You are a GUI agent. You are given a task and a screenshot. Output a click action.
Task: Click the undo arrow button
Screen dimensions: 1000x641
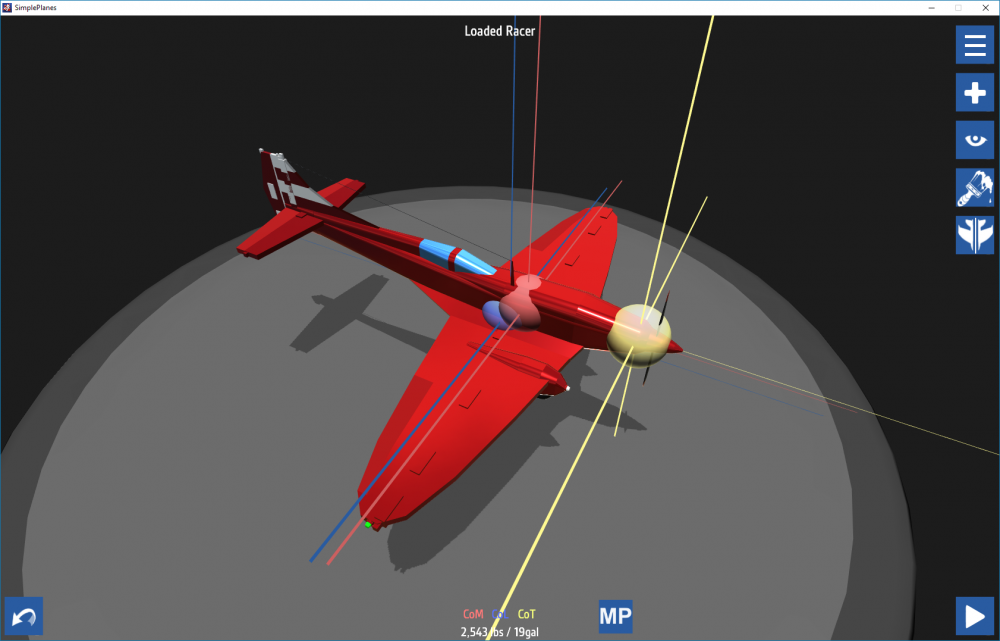pos(24,616)
